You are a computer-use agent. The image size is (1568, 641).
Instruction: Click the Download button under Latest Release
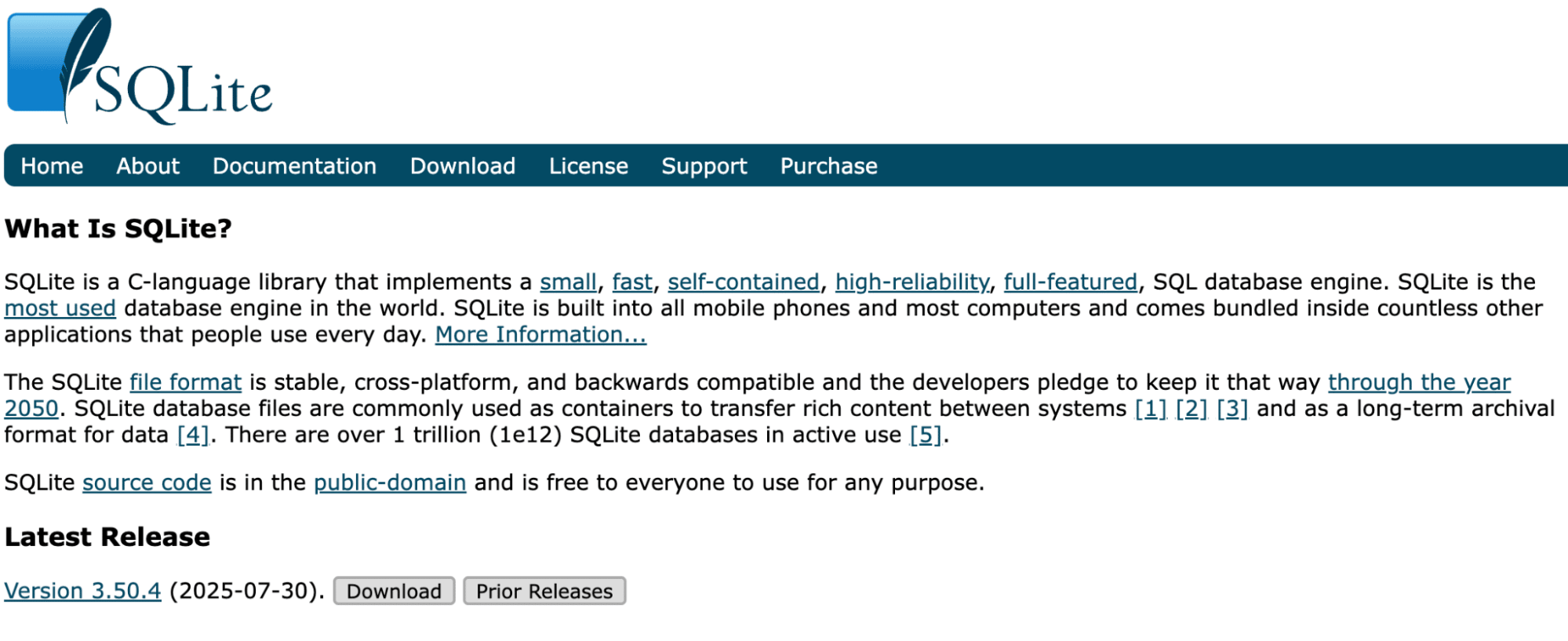394,591
